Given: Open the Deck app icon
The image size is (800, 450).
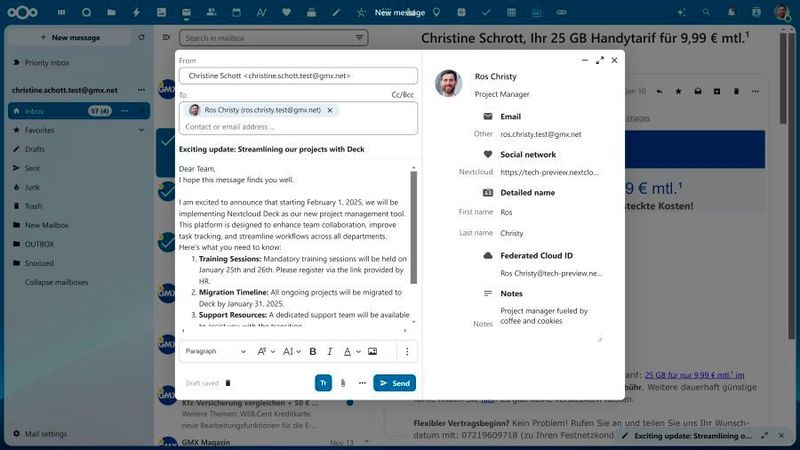Looking at the screenshot, I should (311, 12).
